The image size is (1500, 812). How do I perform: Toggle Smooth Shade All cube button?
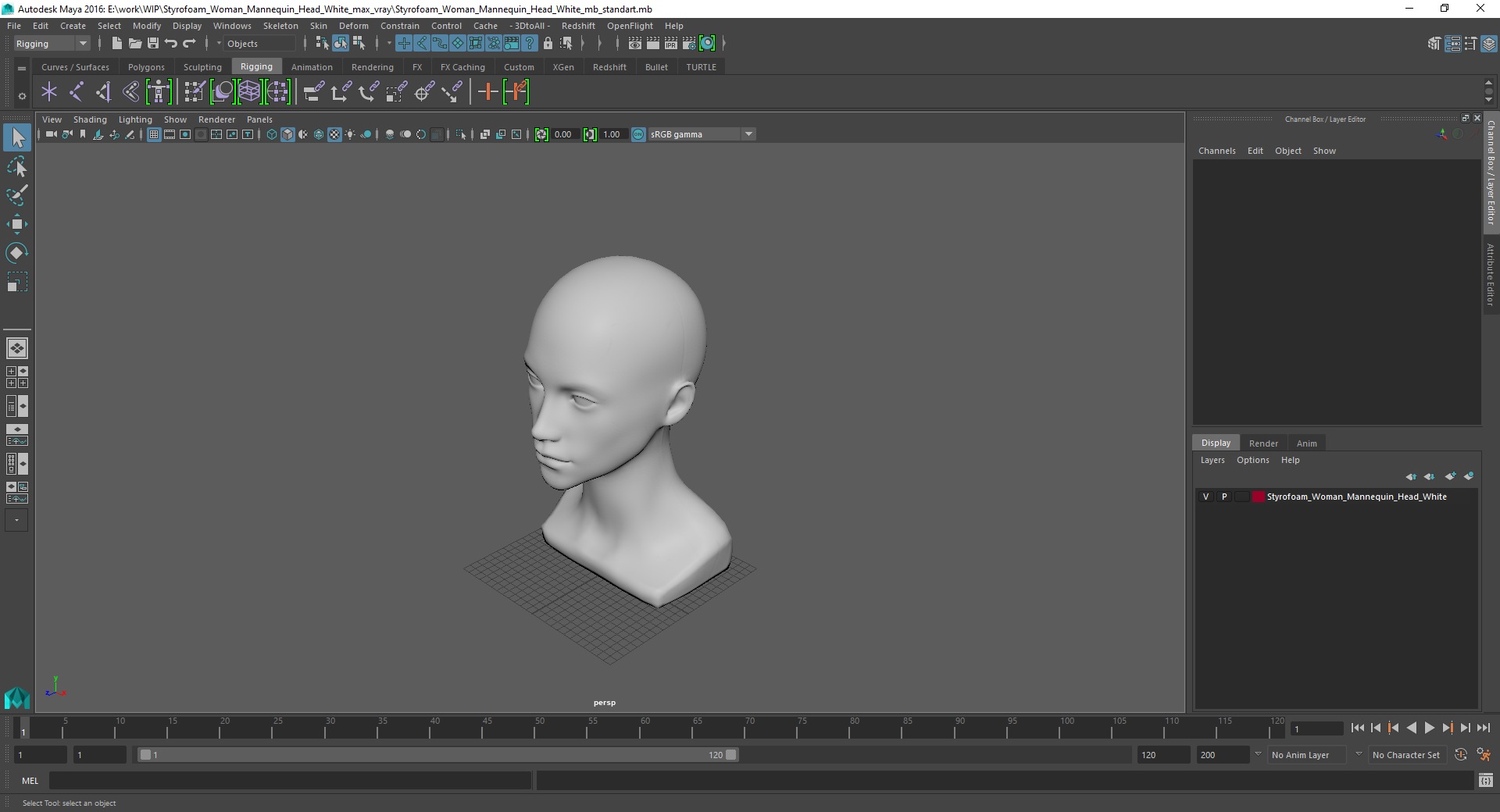[x=287, y=134]
